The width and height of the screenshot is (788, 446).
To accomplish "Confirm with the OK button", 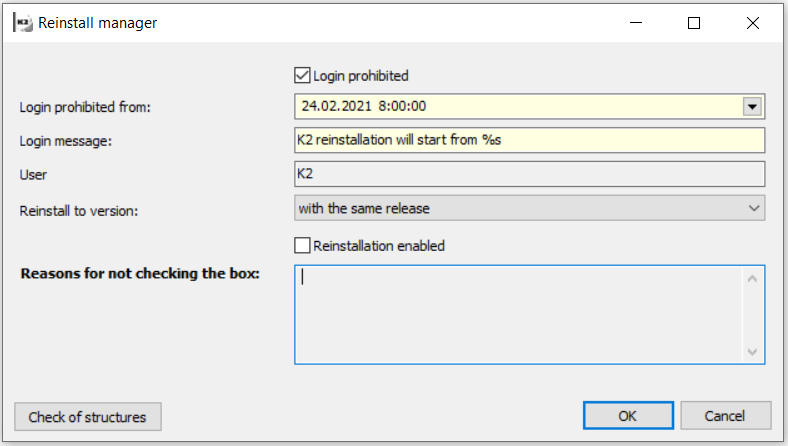I will click(627, 416).
